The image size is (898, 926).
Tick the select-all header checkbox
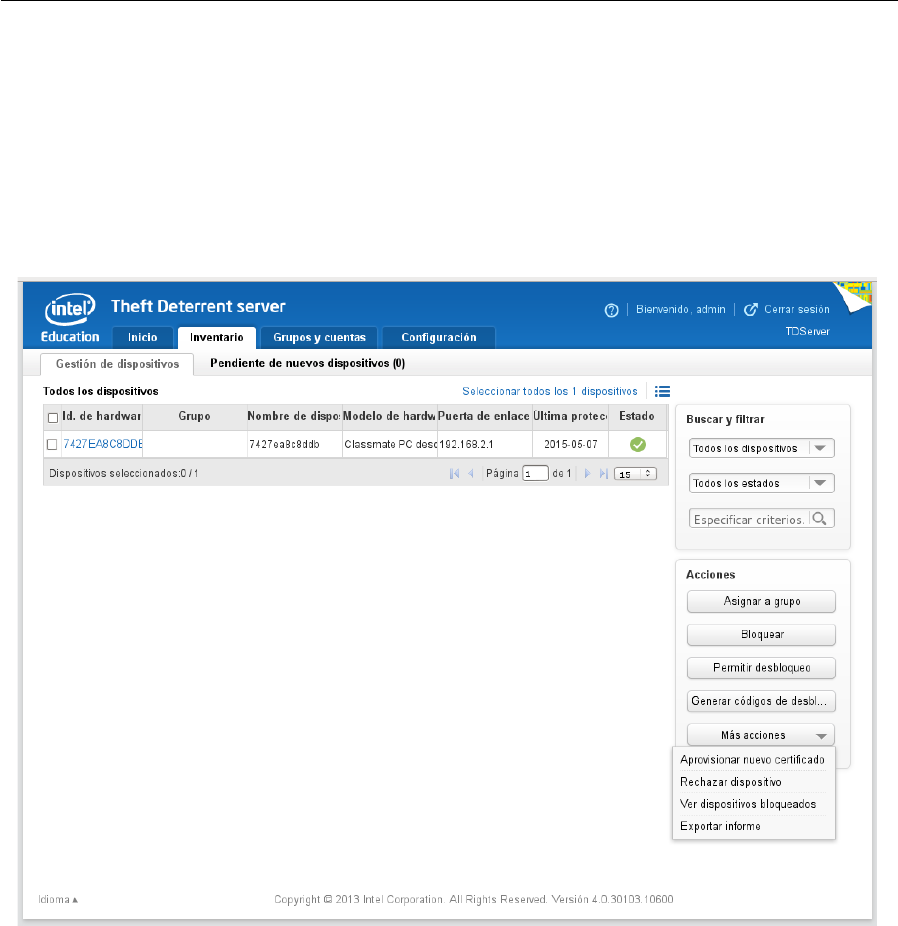pos(53,418)
